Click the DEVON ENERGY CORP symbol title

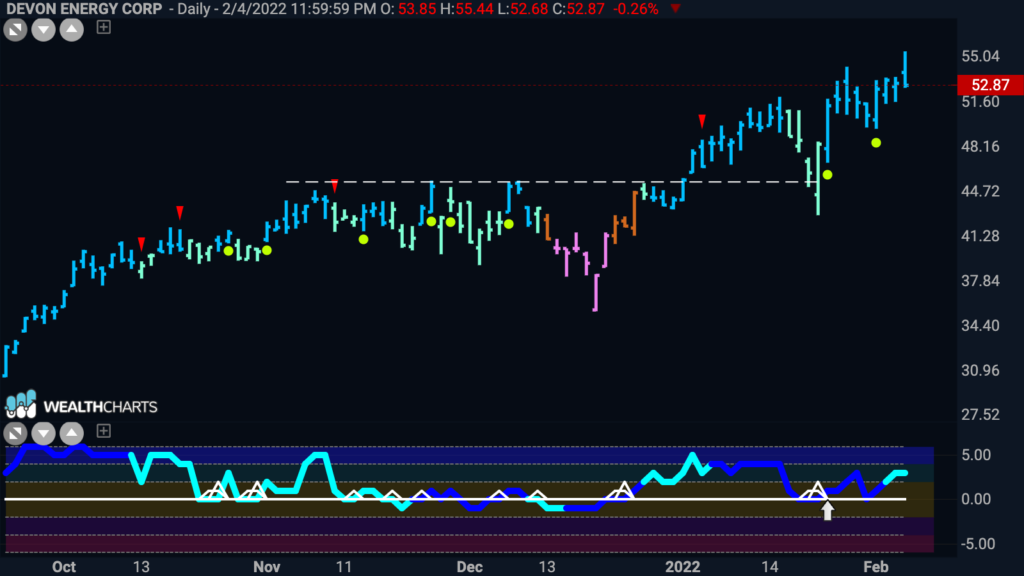click(x=84, y=9)
